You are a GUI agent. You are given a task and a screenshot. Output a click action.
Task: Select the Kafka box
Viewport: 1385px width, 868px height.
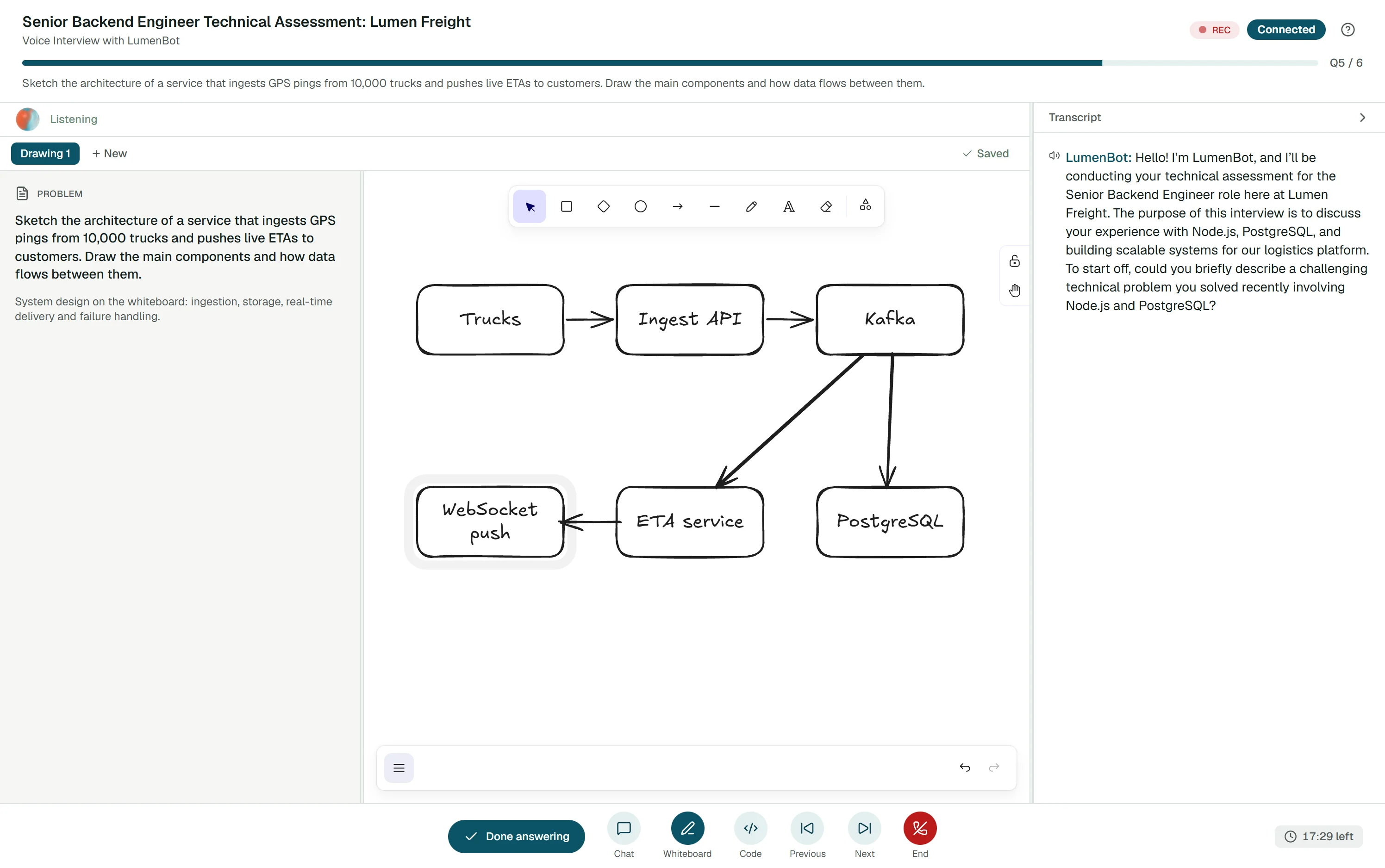point(890,320)
